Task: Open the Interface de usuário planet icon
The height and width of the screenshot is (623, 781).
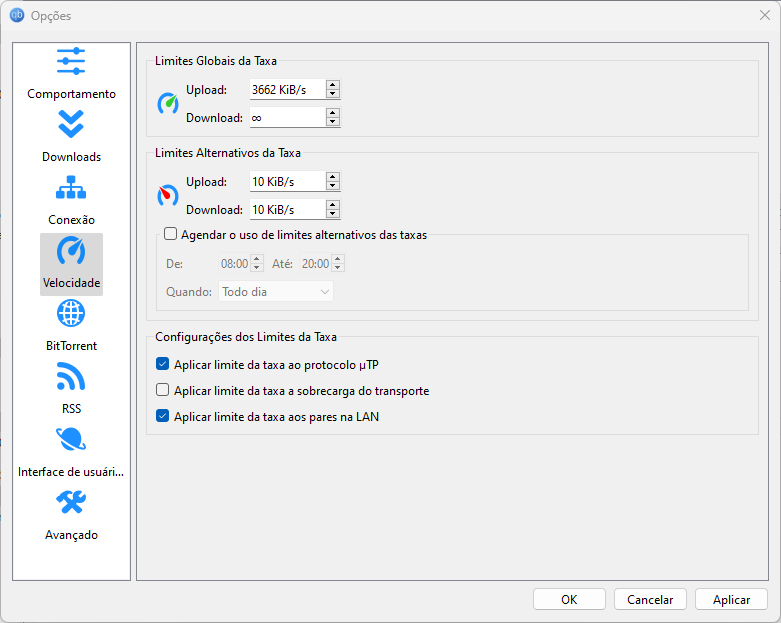Action: (x=71, y=439)
